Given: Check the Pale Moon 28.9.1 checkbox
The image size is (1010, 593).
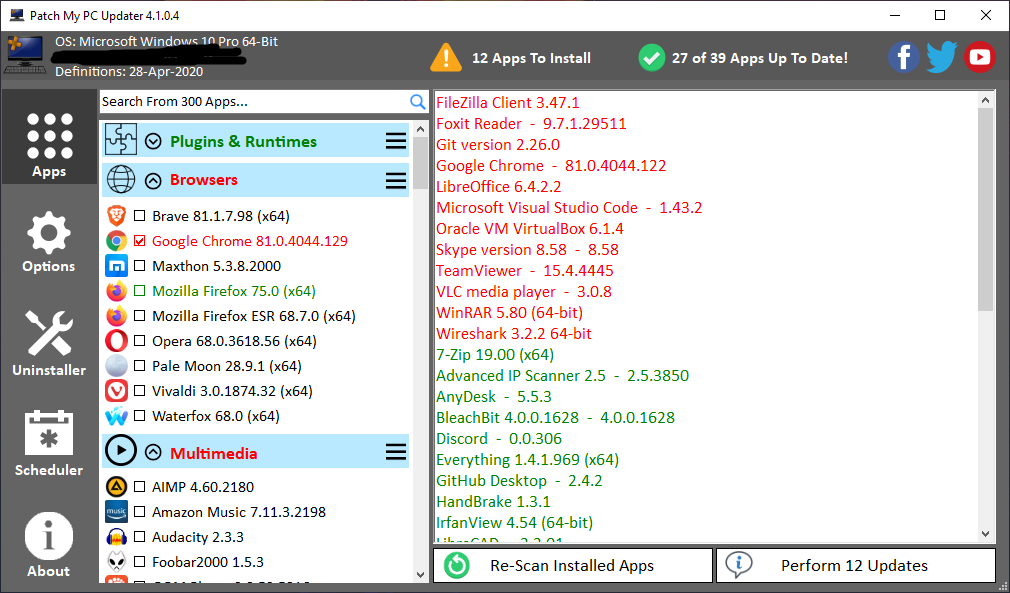Looking at the screenshot, I should point(139,366).
